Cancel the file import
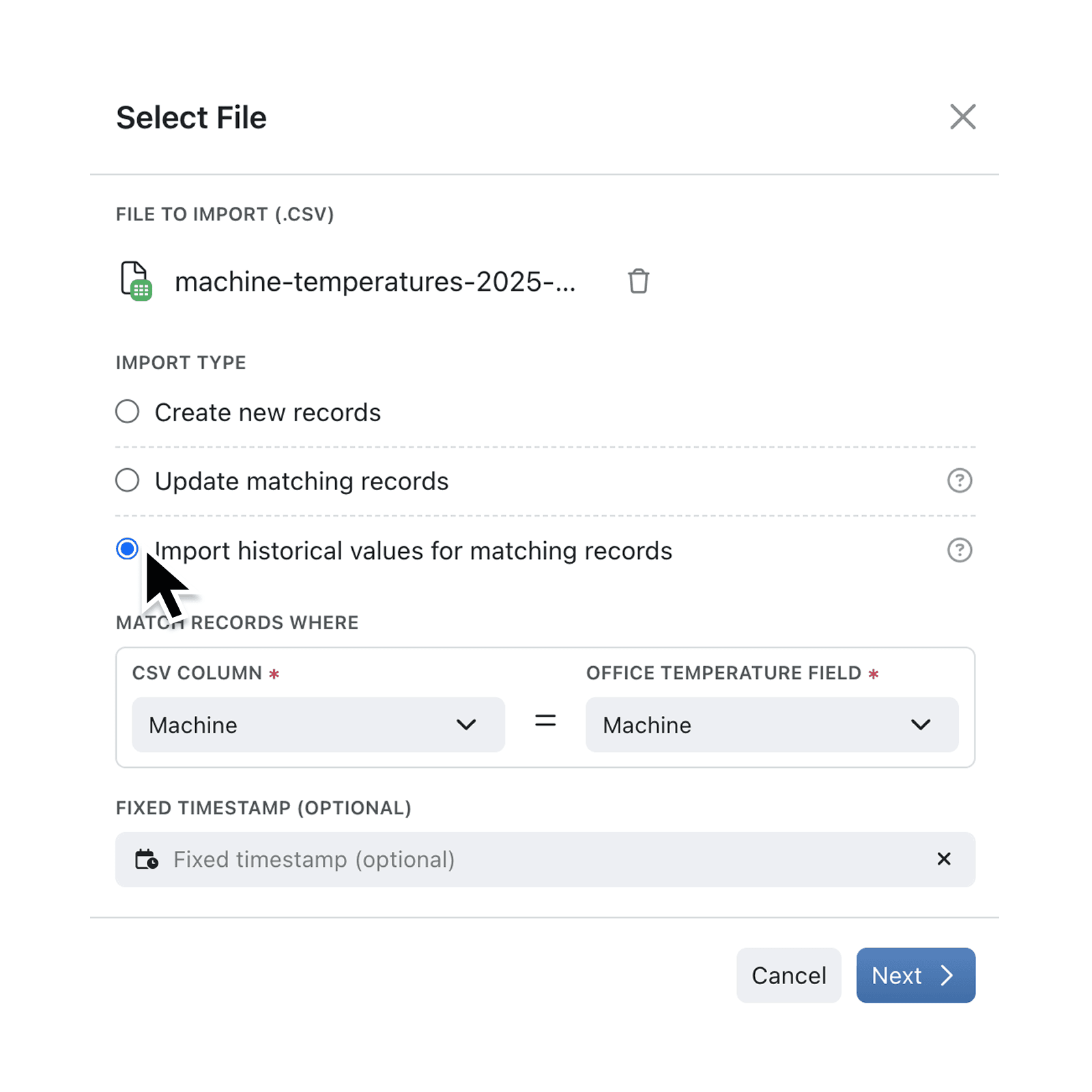 pos(788,975)
